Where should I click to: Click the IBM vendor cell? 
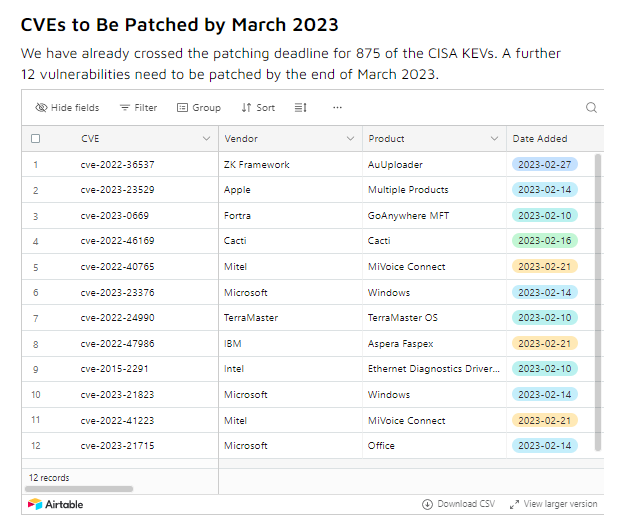[x=290, y=343]
